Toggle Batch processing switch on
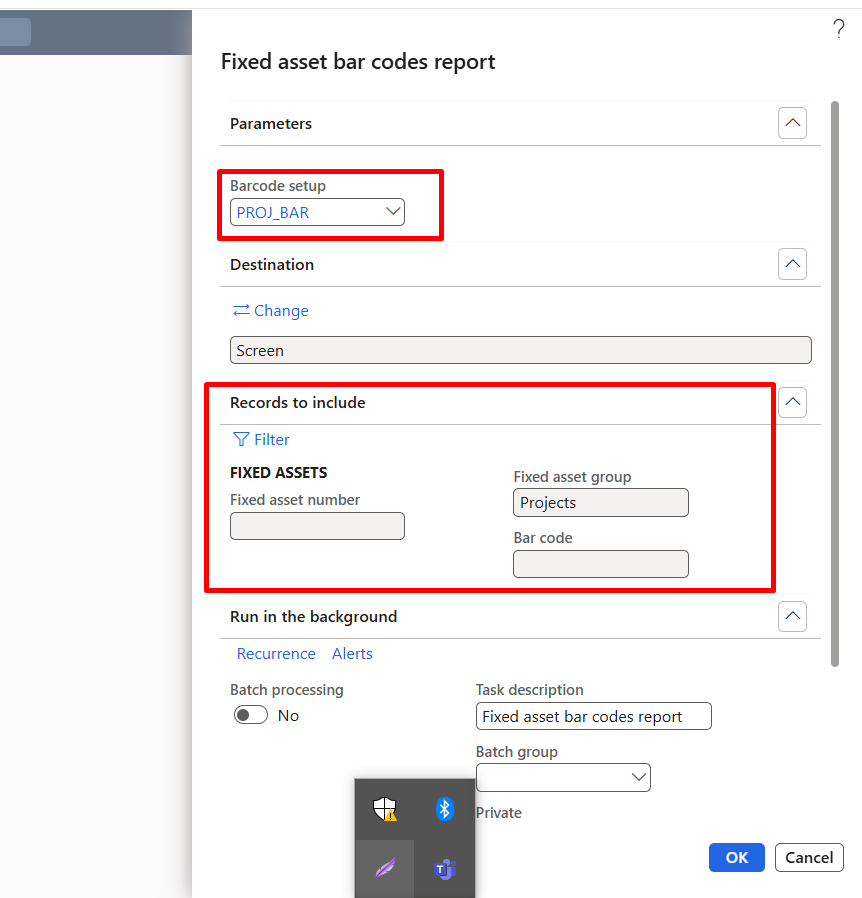 (x=251, y=715)
